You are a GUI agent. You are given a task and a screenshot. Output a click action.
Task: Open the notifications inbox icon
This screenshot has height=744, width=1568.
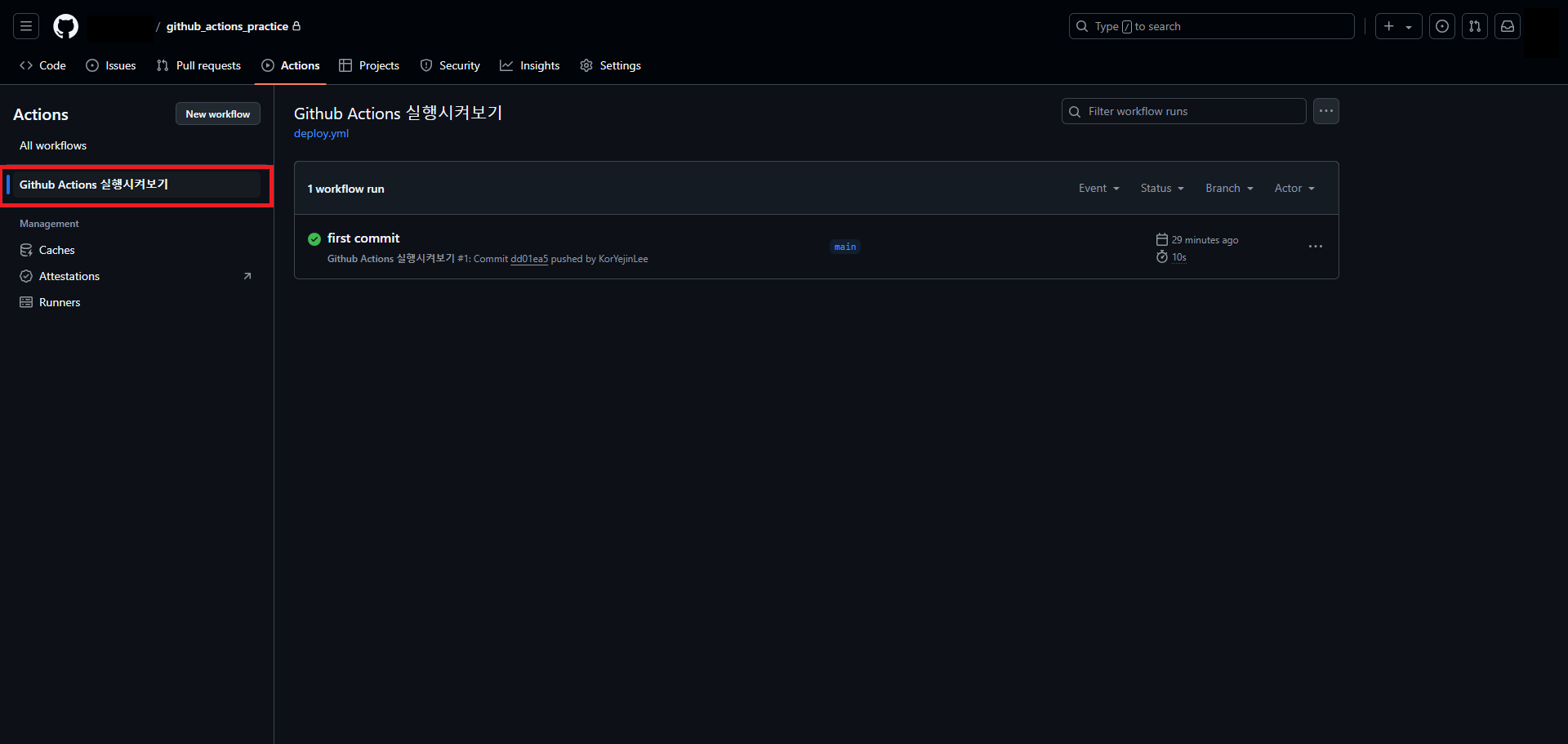(1507, 26)
